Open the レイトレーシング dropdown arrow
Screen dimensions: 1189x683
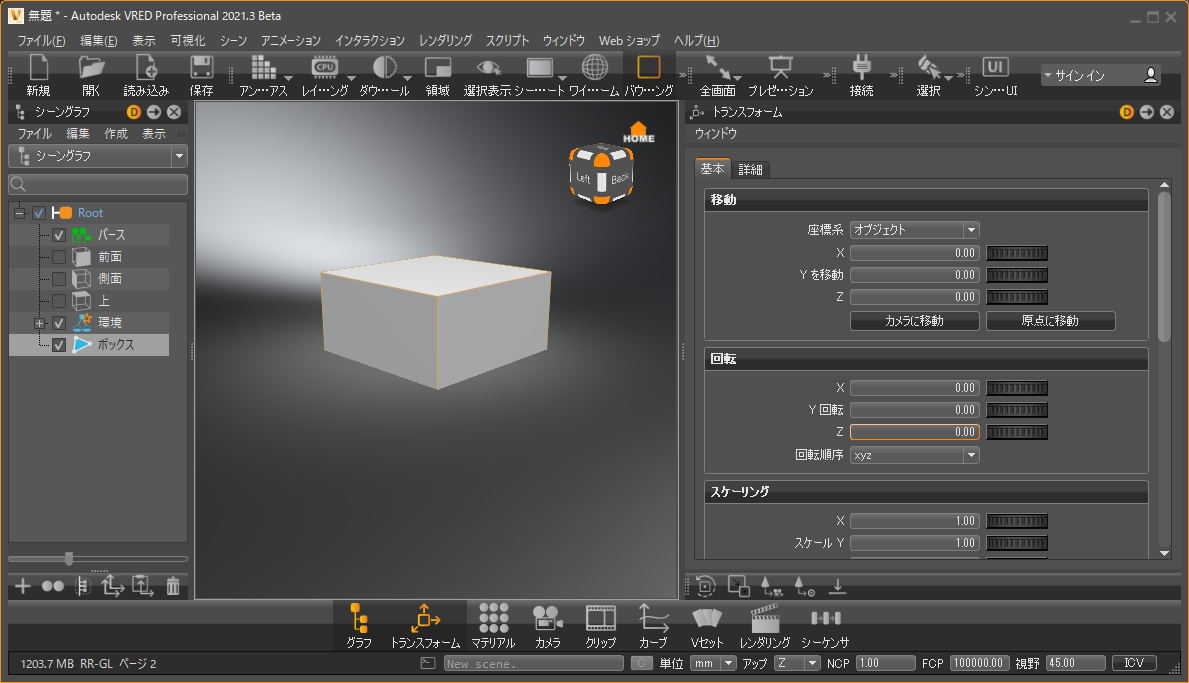pos(351,78)
